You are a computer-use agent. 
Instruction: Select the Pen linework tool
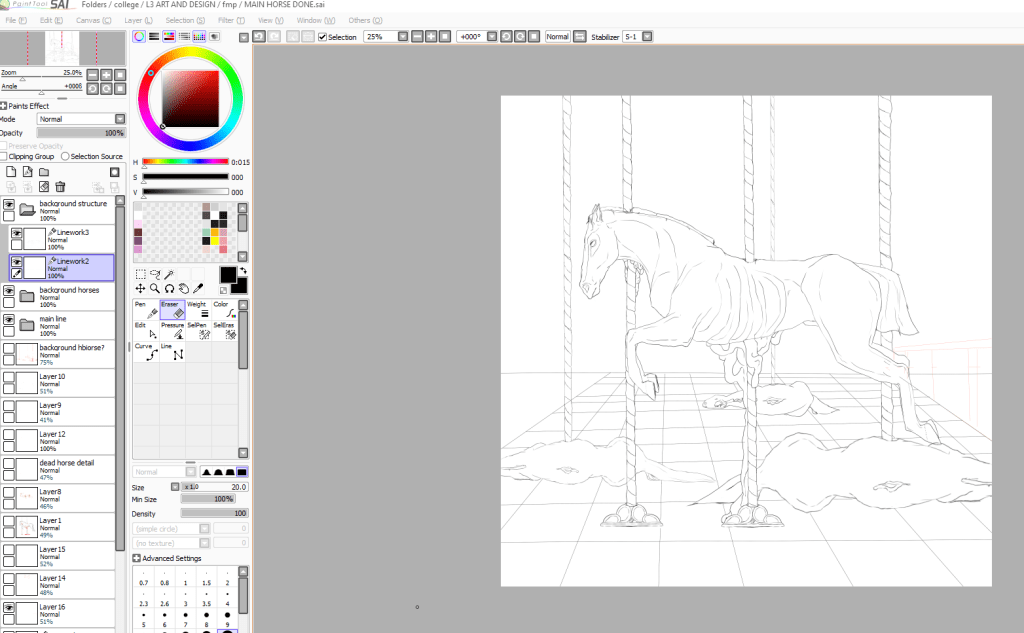(145, 310)
